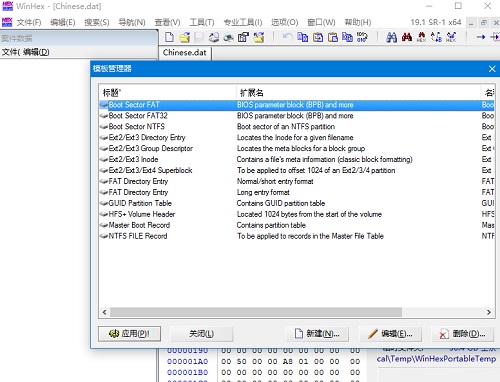Select the Boot Sector FAT template row
Image resolution: width=500 pixels, height=382 pixels.
[297, 105]
